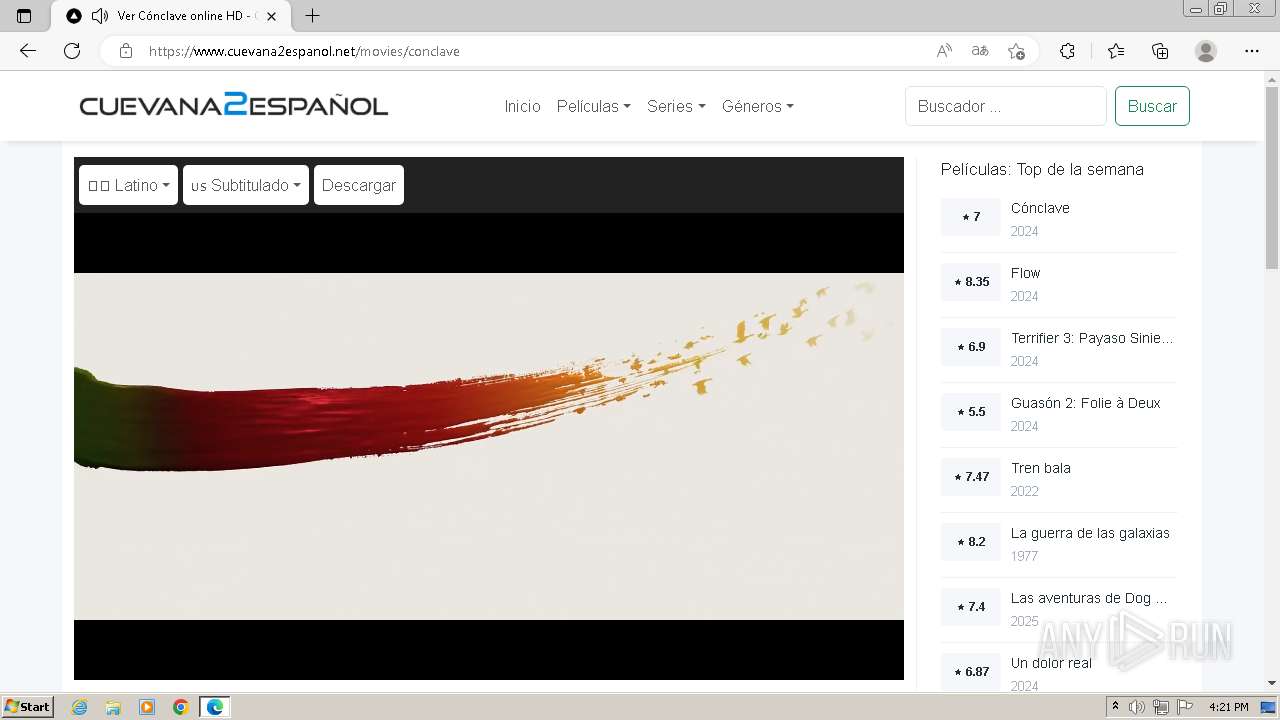Click the show desktop icon in tray
Screen dimensions: 1280x720
click(1268, 707)
